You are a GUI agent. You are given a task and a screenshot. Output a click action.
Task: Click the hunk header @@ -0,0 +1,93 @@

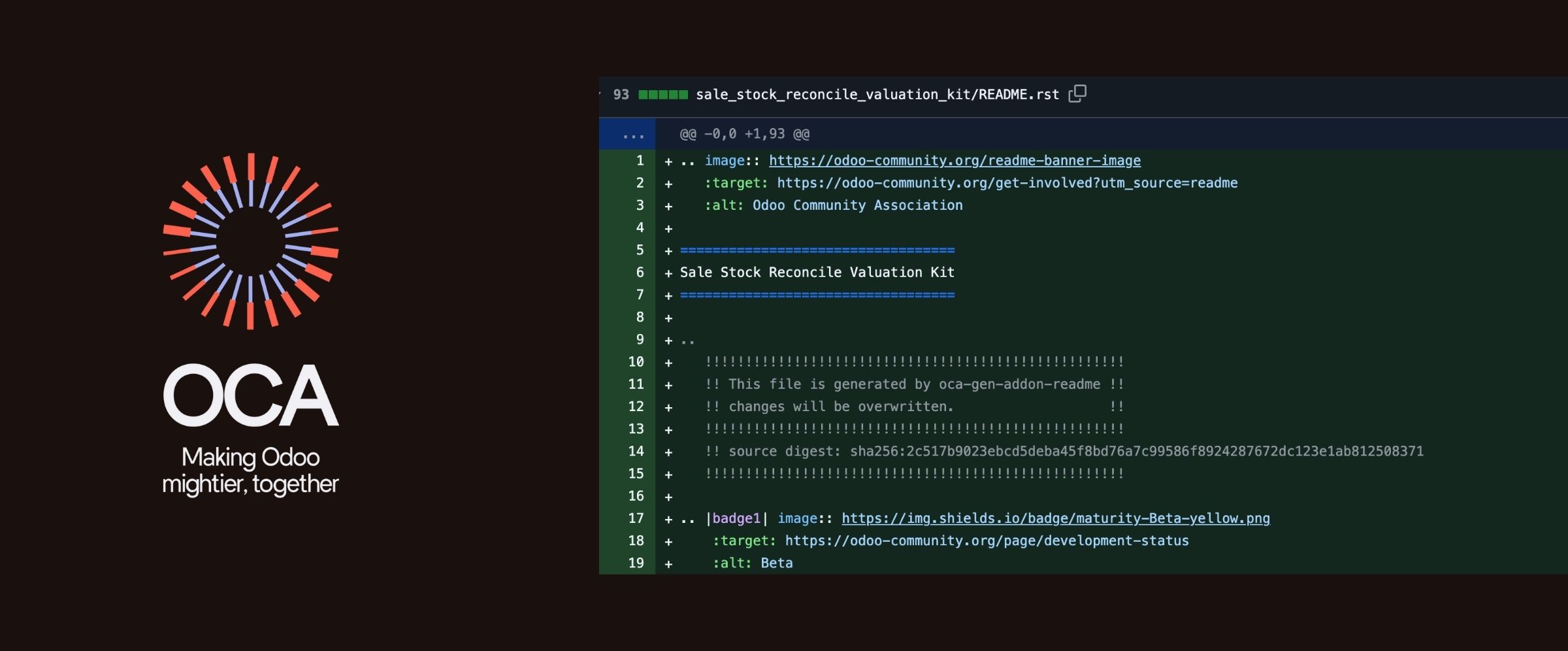pos(745,134)
